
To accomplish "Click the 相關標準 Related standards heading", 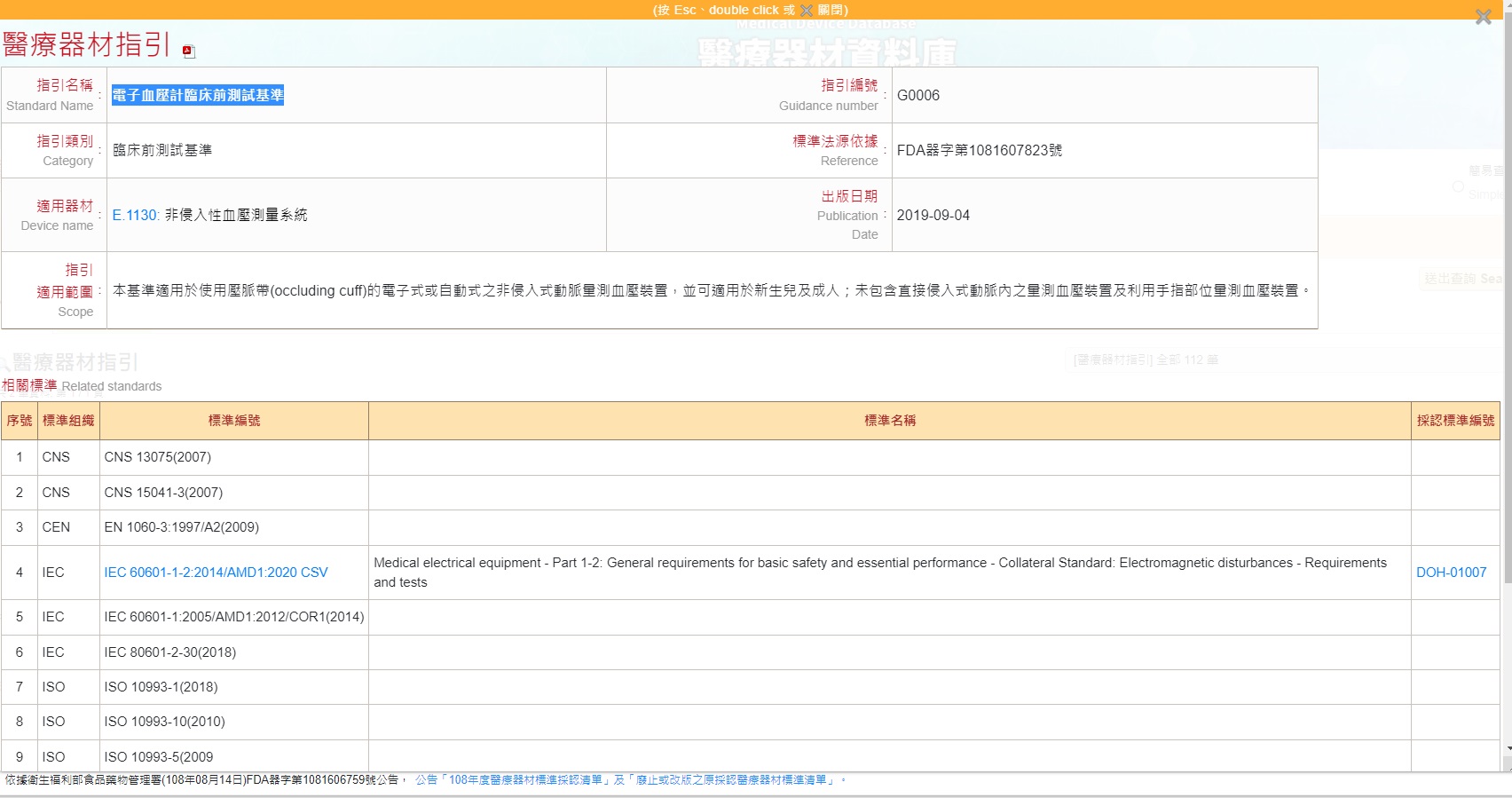I will click(82, 385).
